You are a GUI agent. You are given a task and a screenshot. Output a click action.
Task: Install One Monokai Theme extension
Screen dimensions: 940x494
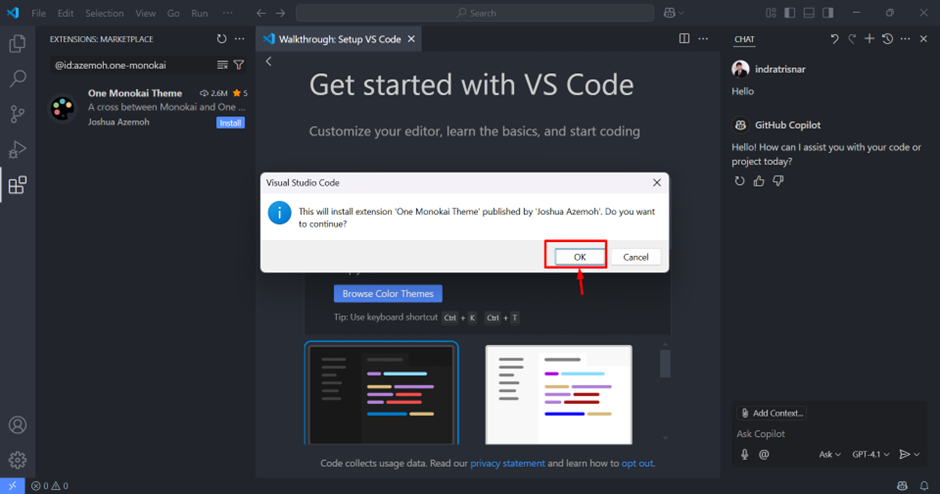[230, 123]
